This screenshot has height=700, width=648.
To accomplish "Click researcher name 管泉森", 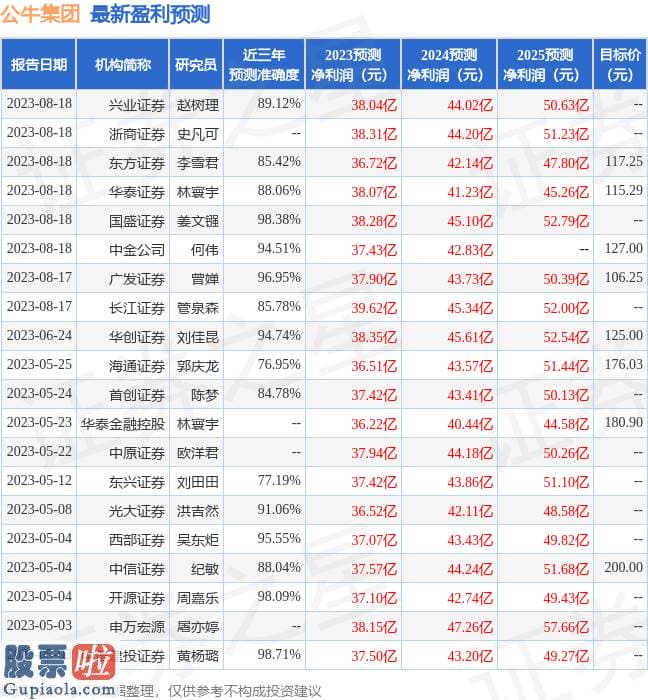I will pyautogui.click(x=198, y=308).
